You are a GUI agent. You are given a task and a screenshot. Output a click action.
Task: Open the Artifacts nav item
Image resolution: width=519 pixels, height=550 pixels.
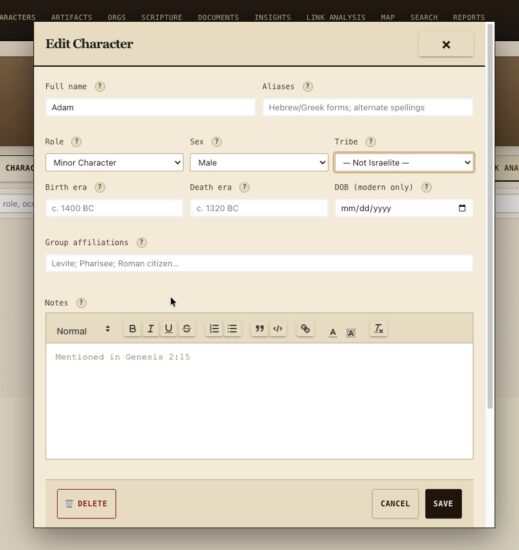coord(72,18)
